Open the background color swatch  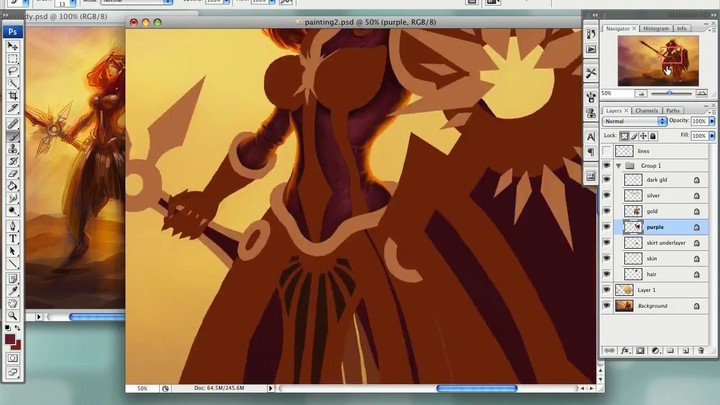coord(17,345)
